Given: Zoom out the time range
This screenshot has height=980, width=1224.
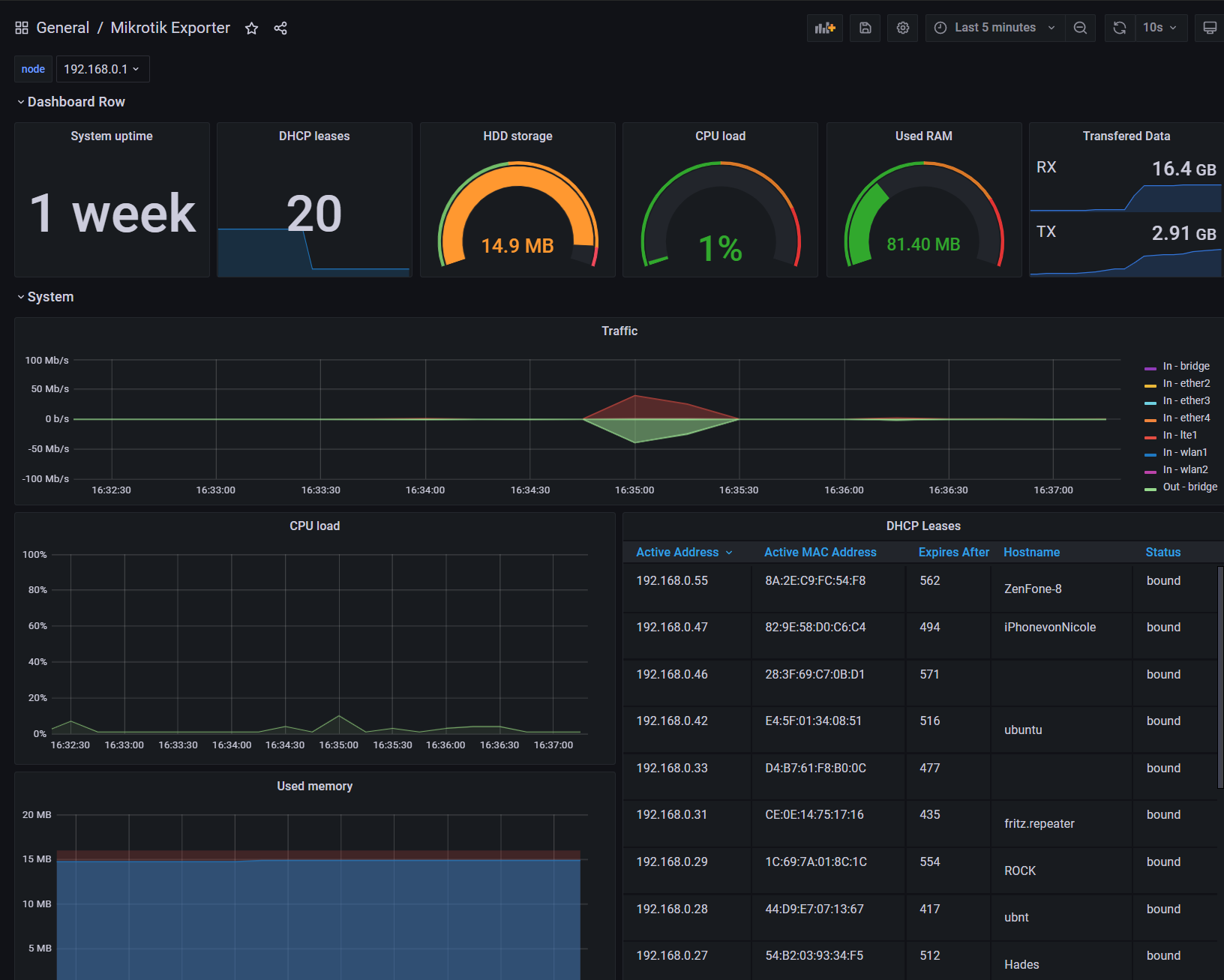Looking at the screenshot, I should coord(1080,28).
